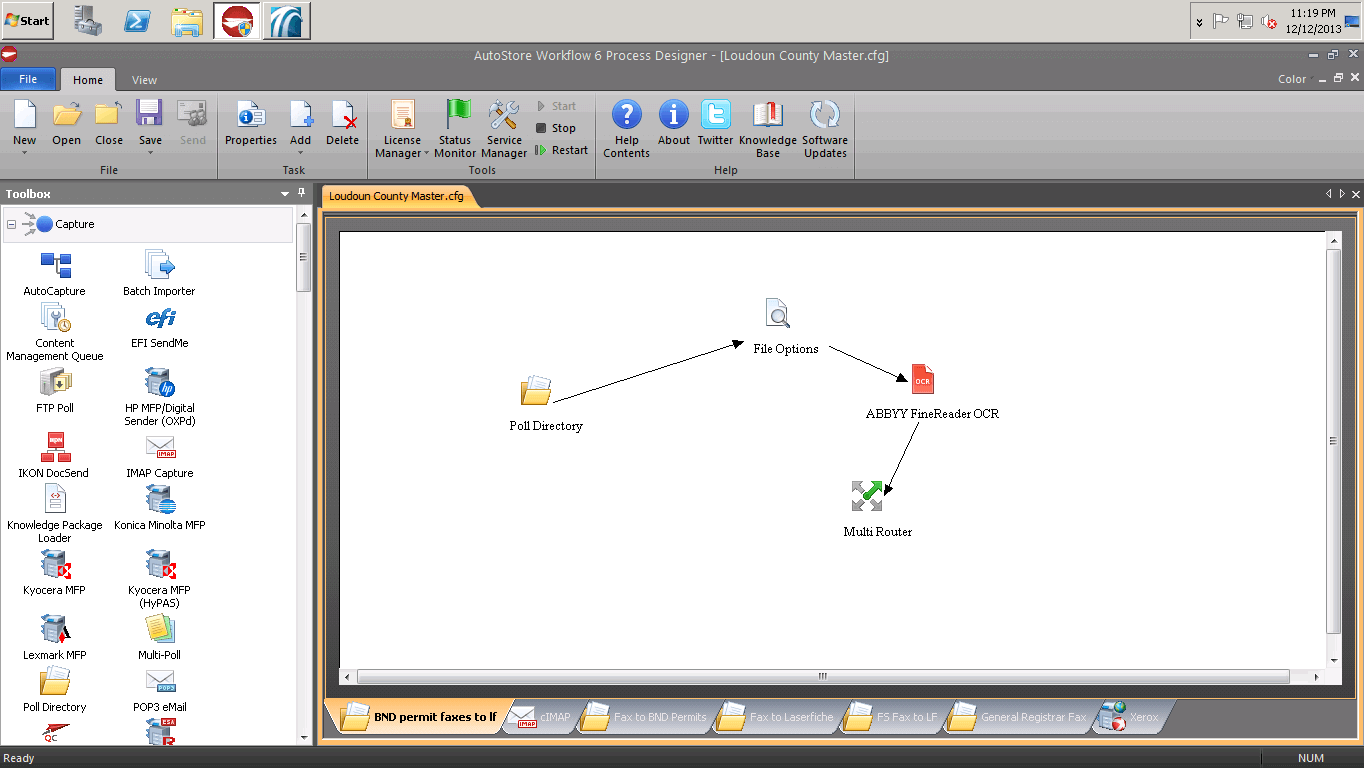
Task: Select the Loudoun County Master.cfg document tab
Action: [397, 196]
